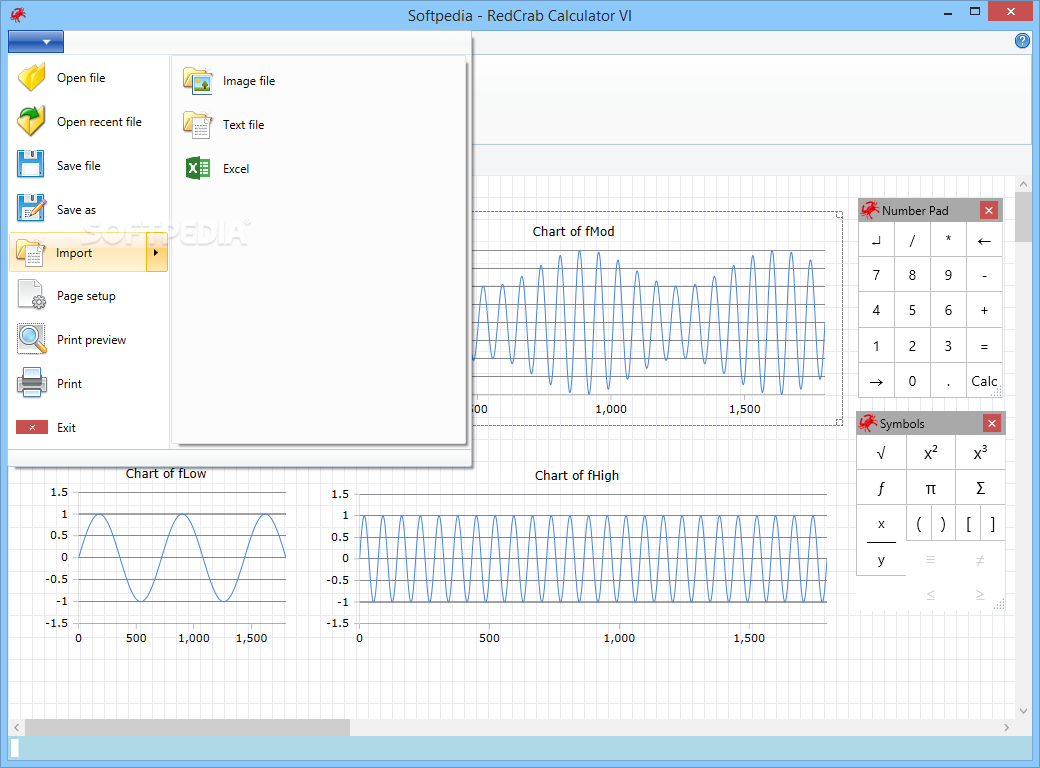The height and width of the screenshot is (768, 1040).
Task: Click the 0 key on Number Pad
Action: coord(912,381)
